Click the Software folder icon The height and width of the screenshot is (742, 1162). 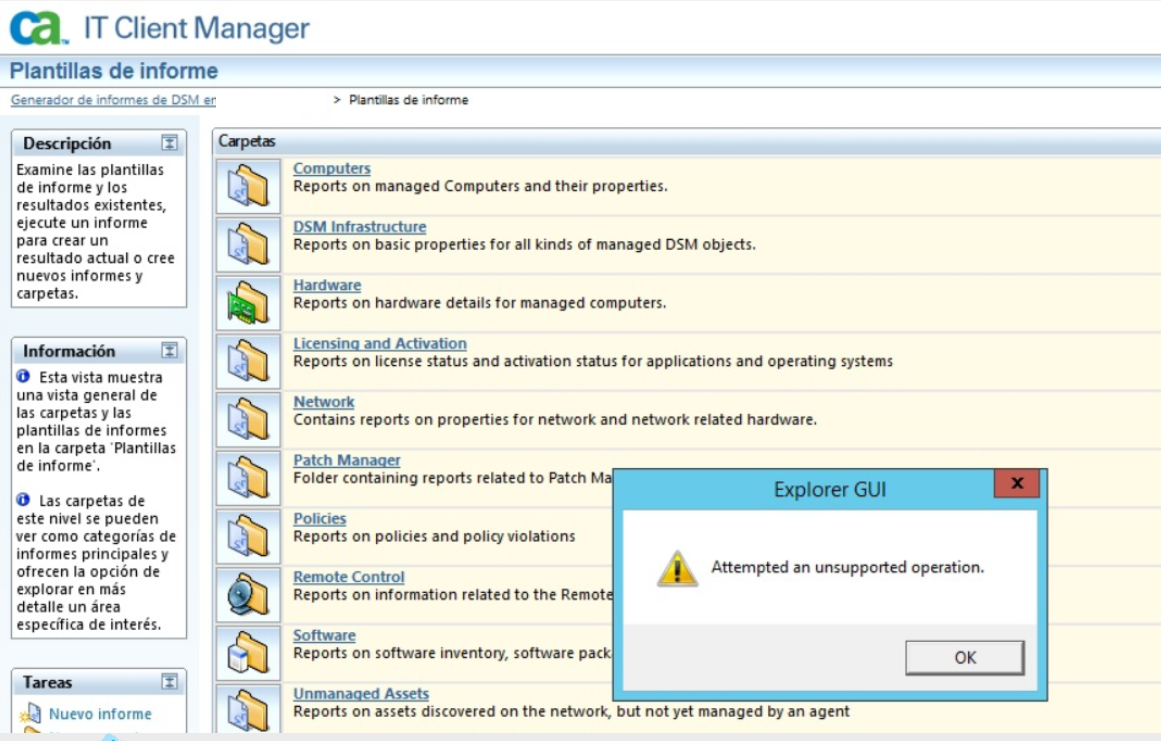248,653
